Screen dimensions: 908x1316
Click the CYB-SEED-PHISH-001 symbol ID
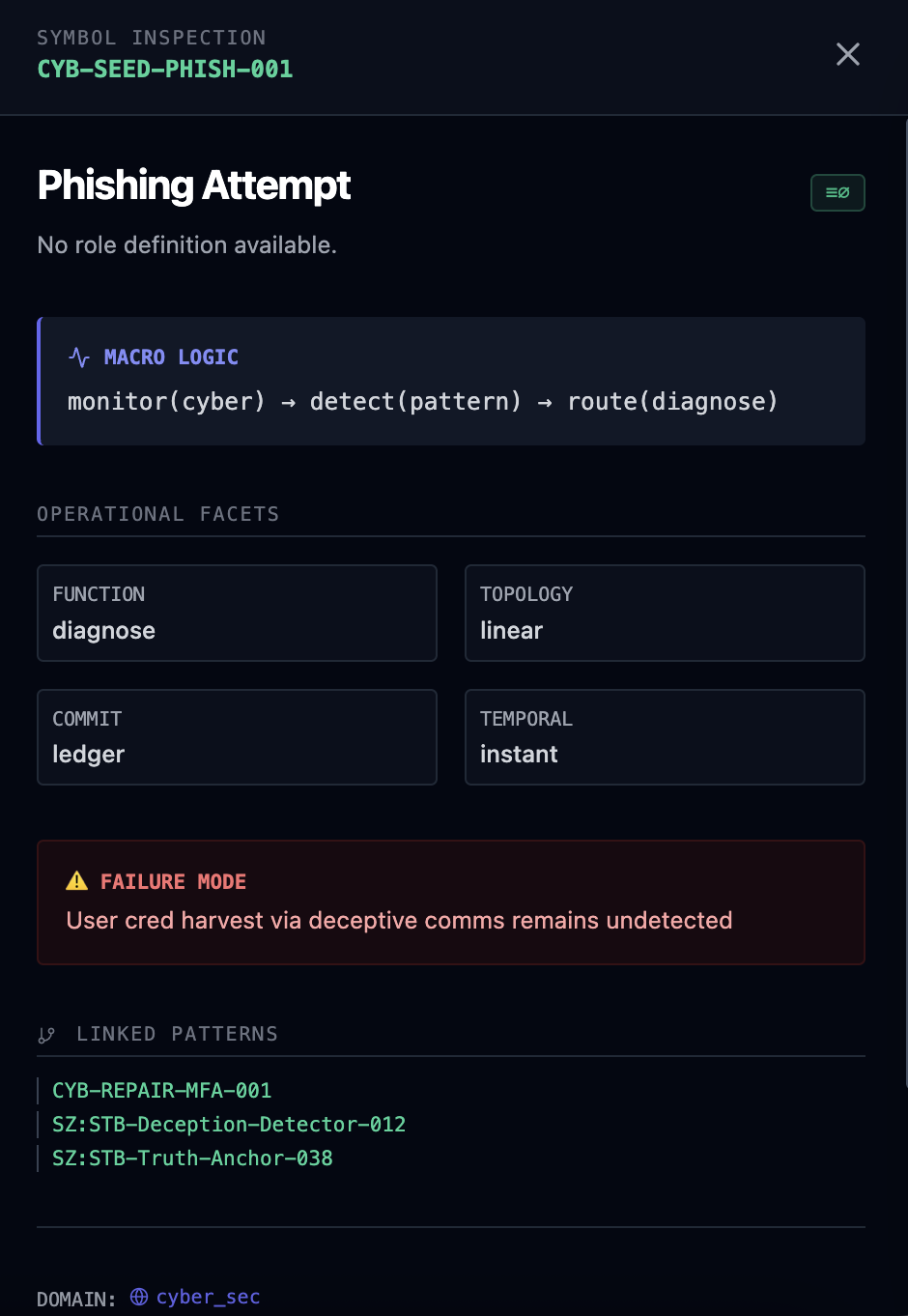(165, 70)
